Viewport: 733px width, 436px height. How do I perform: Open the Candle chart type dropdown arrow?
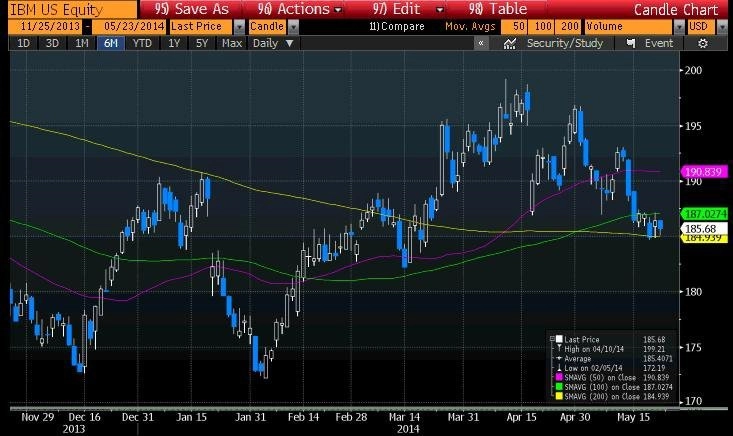point(293,27)
